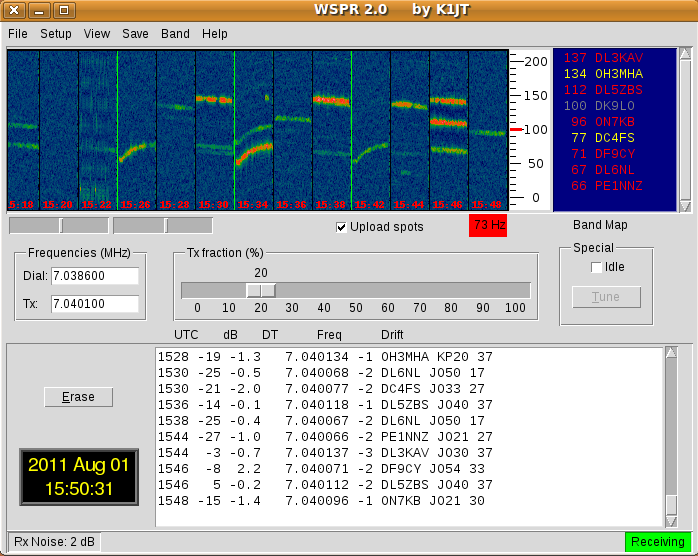Click the 1544 DL3KAV JO30 decode row
The height and width of the screenshot is (556, 698).
(325, 453)
